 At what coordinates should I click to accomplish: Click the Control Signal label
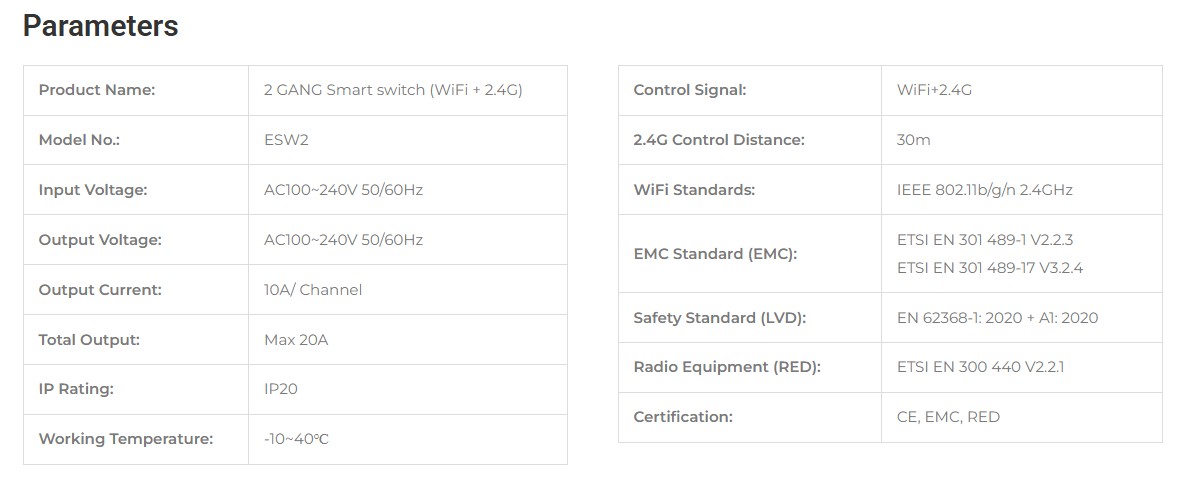click(x=690, y=90)
